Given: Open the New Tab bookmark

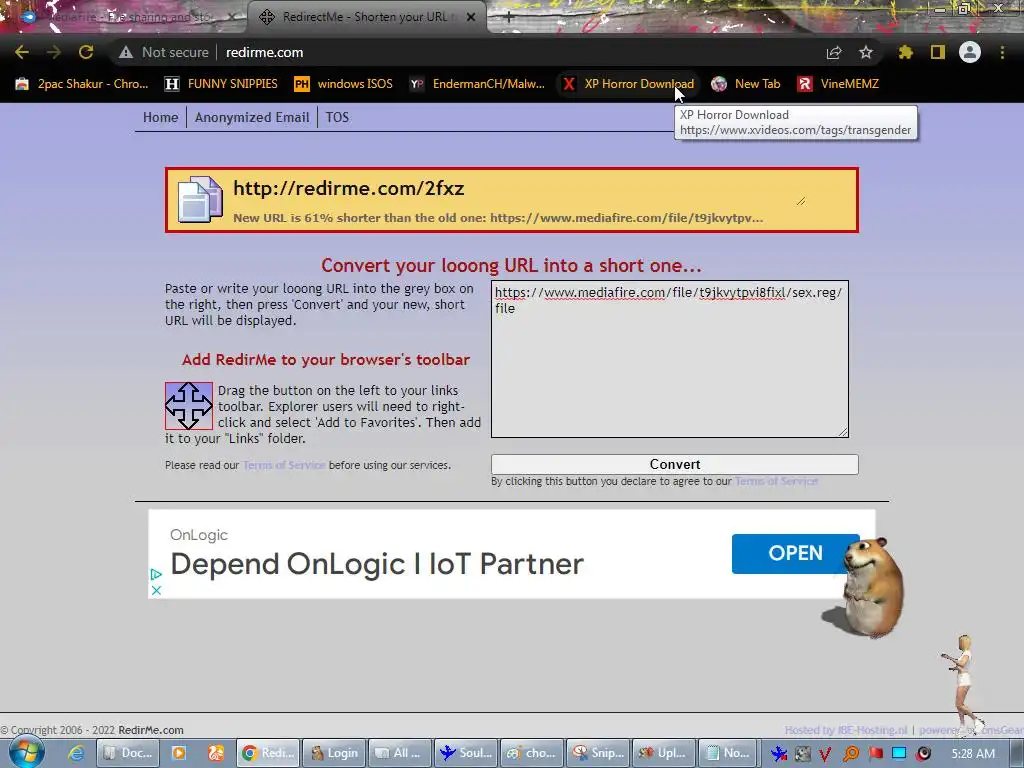Looking at the screenshot, I should point(746,84).
